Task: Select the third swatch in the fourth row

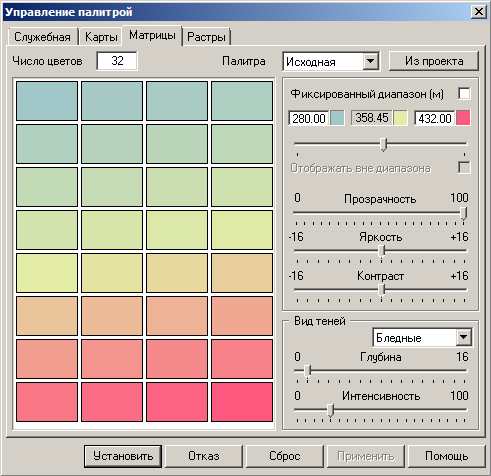Action: 177,230
